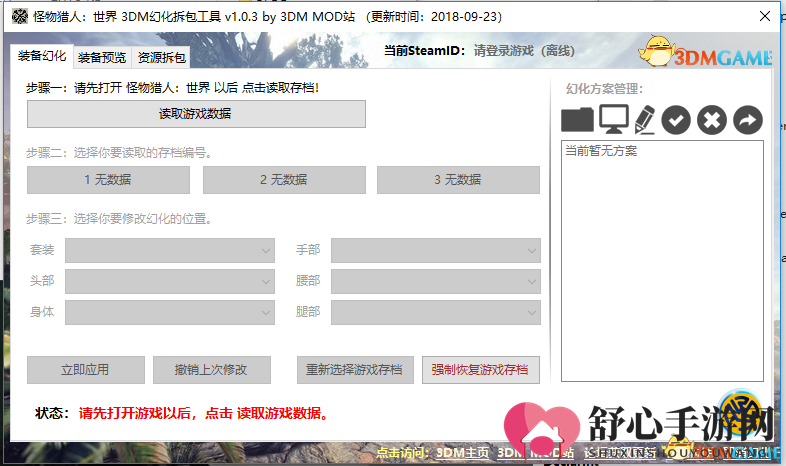Click the arrow share scheme icon
Screen dimensions: 786x466
[748, 120]
